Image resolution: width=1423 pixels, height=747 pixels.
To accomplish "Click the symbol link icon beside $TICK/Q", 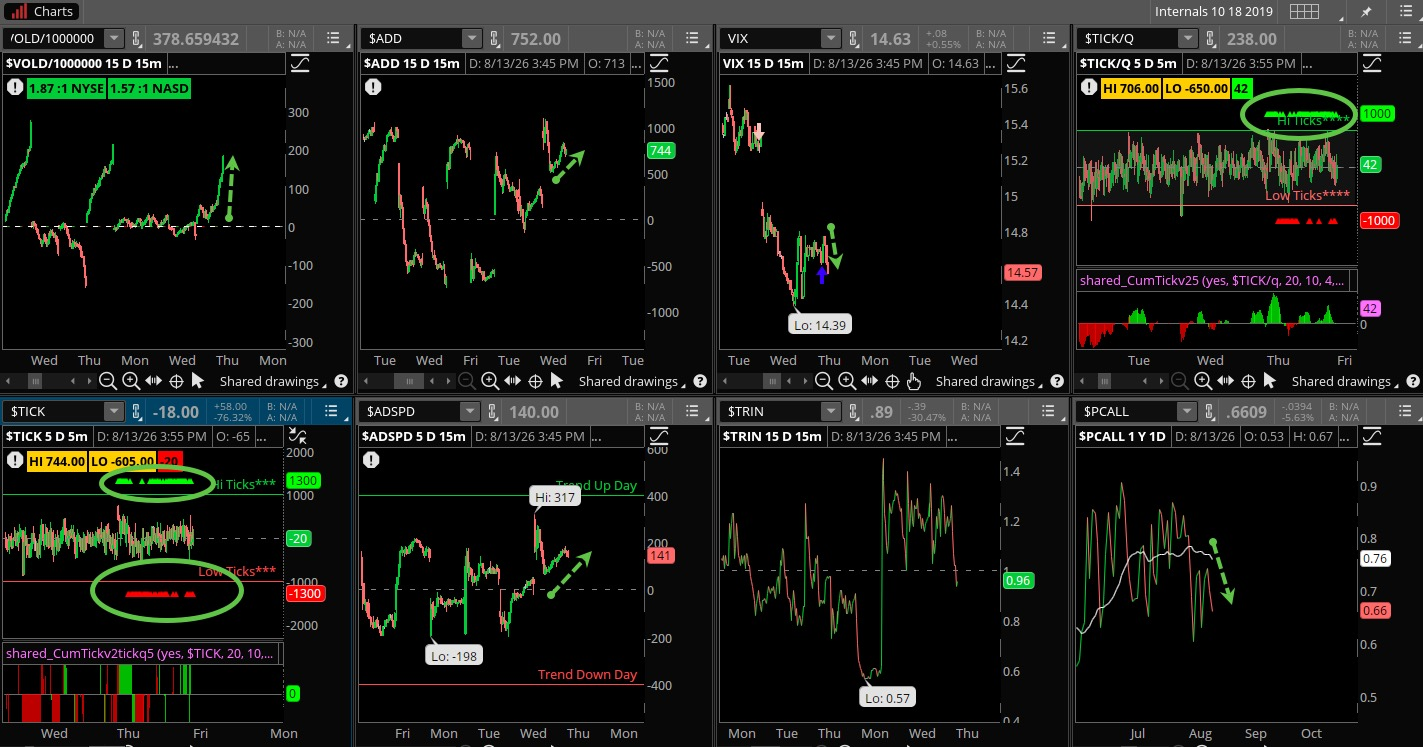I will [x=1212, y=39].
